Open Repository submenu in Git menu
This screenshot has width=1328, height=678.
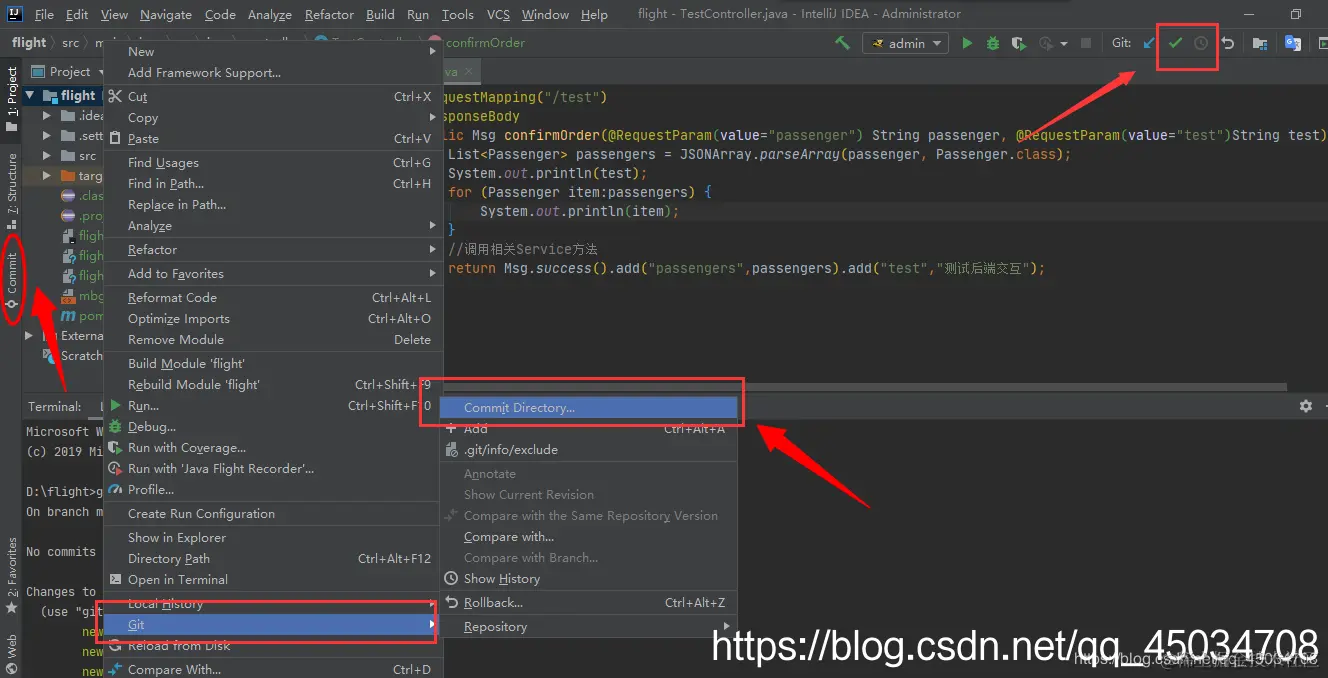(589, 626)
